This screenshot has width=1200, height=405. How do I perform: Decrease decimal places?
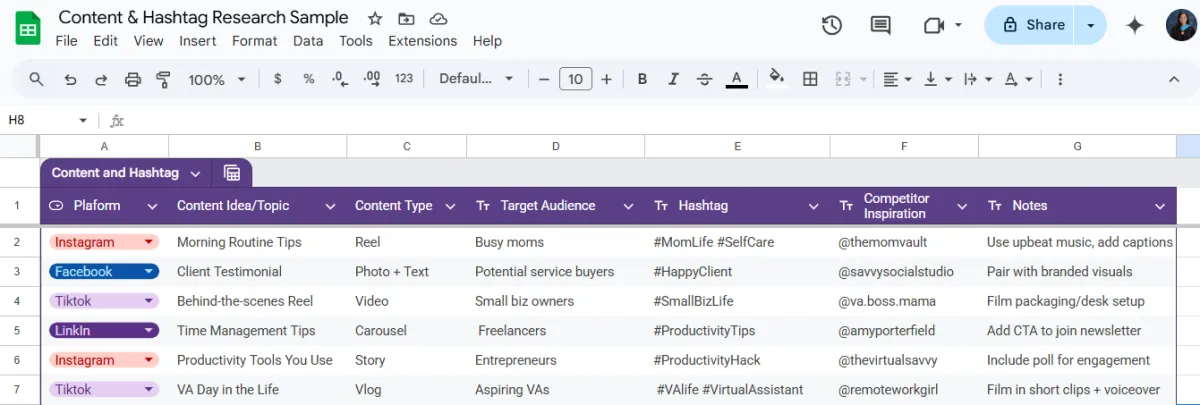[x=340, y=79]
